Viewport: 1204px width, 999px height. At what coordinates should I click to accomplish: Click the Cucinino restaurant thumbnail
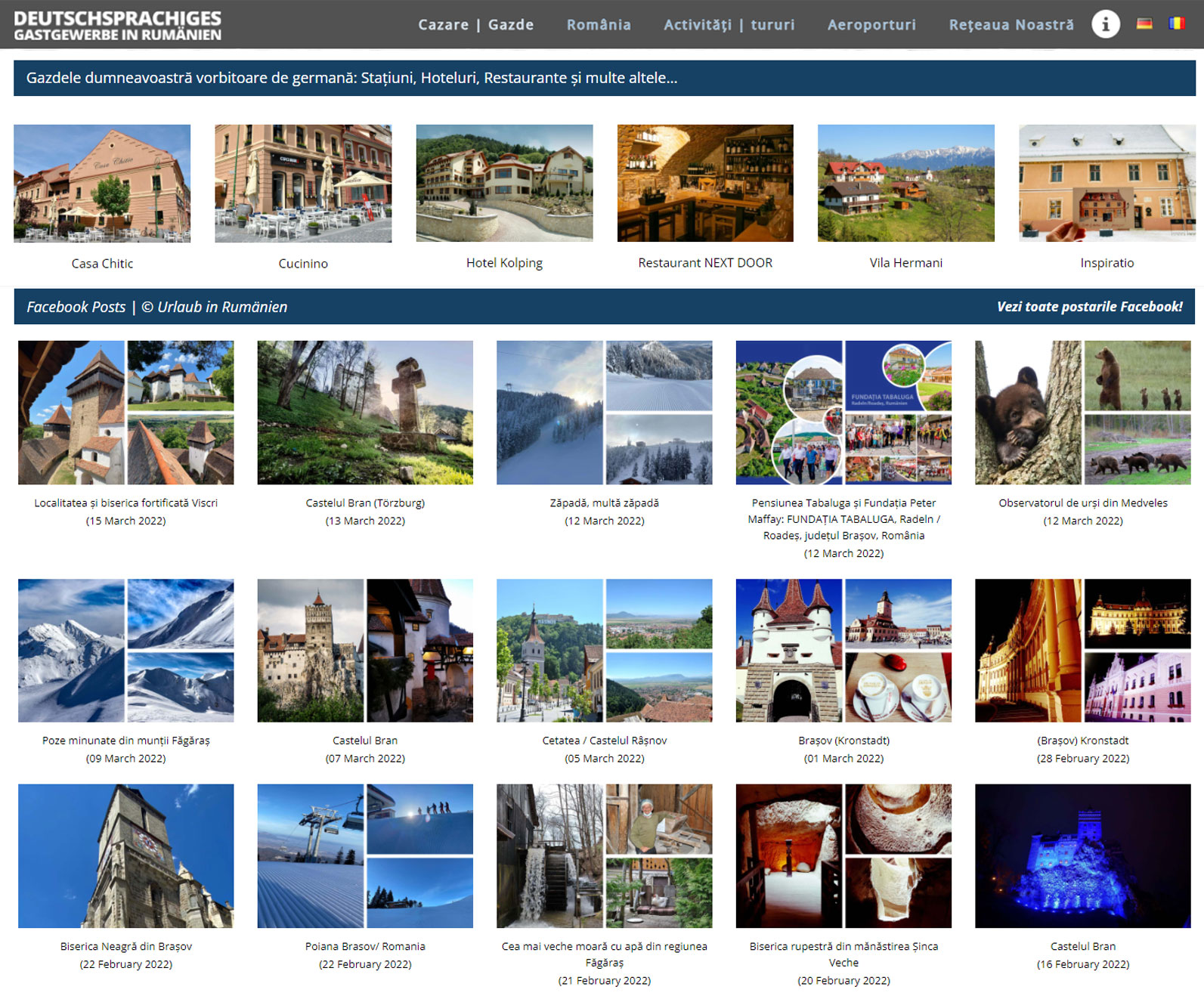coord(303,184)
